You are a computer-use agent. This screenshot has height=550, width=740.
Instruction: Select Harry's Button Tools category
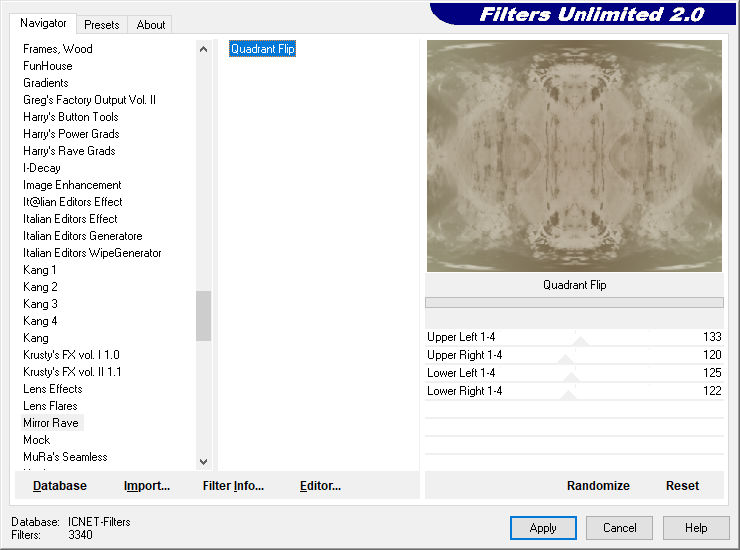71,117
